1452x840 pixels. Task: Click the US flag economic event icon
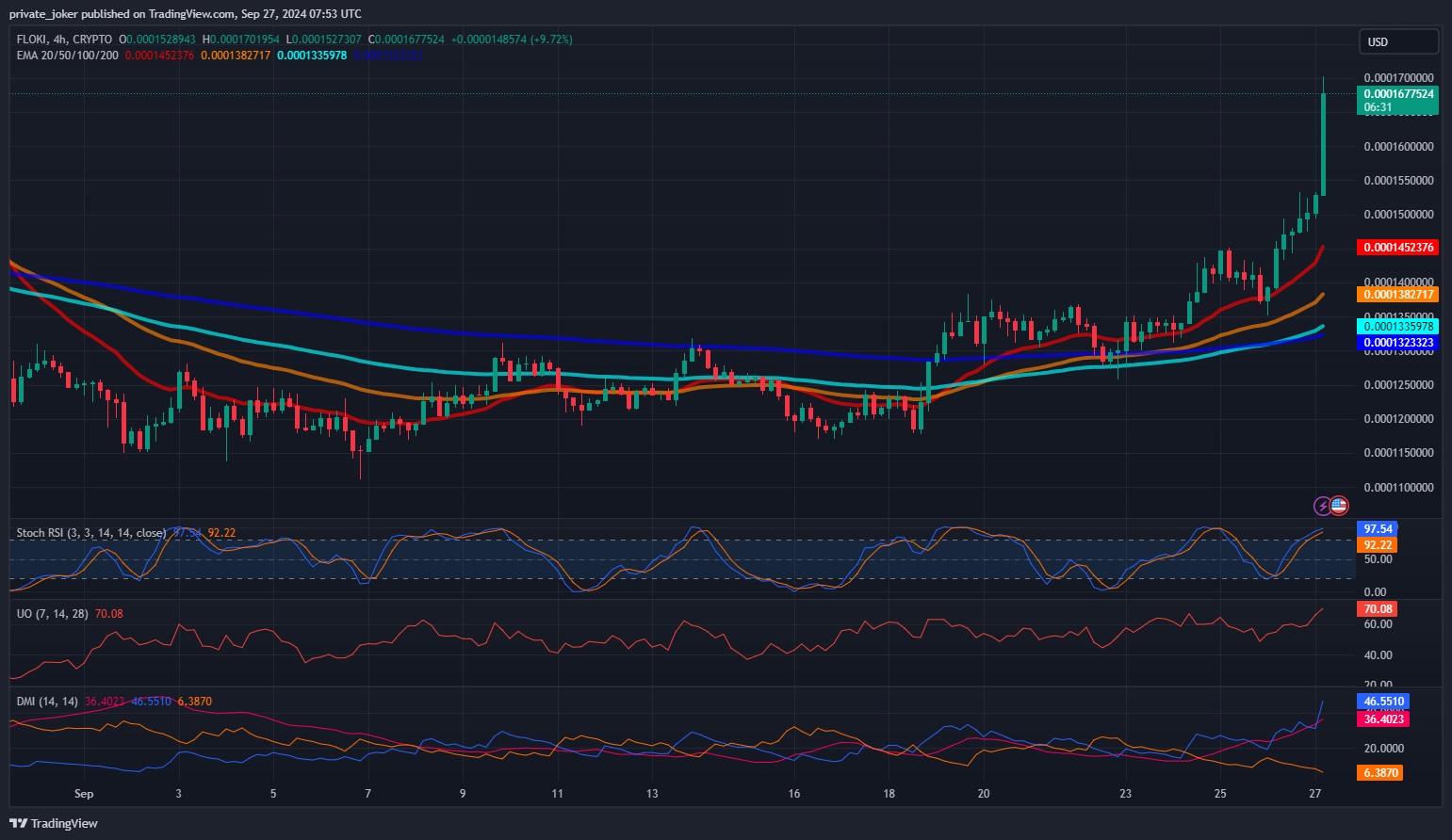click(x=1339, y=506)
